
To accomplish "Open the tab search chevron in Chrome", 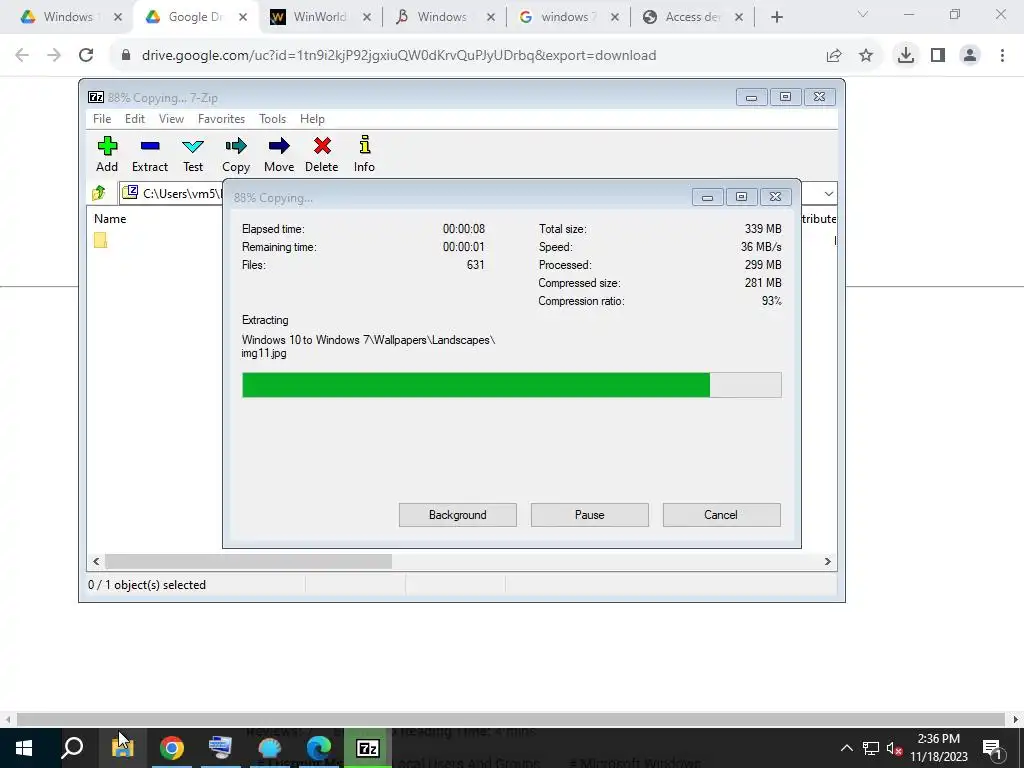I will click(x=863, y=14).
